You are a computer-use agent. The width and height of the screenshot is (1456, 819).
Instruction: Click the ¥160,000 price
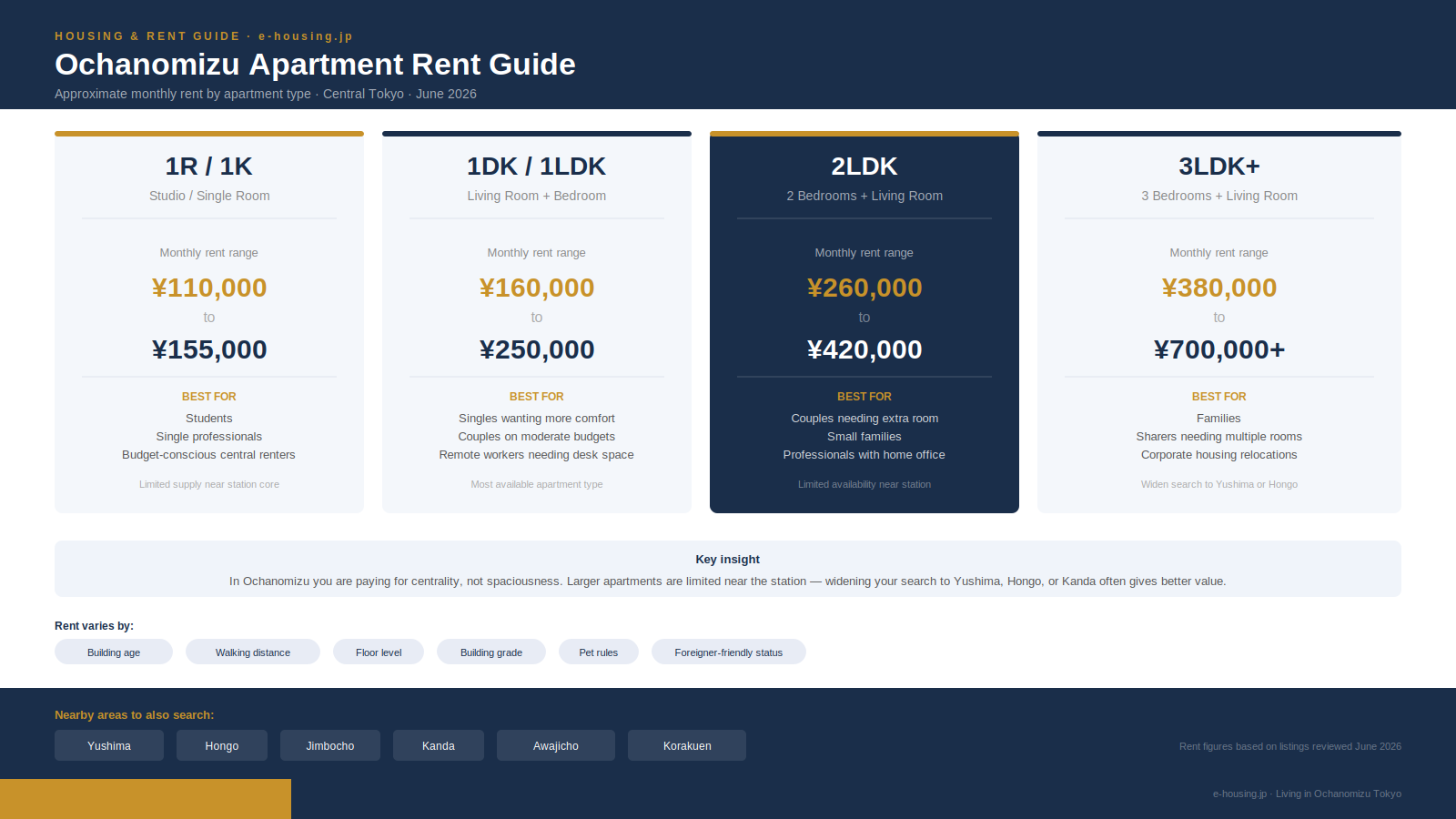pos(537,288)
